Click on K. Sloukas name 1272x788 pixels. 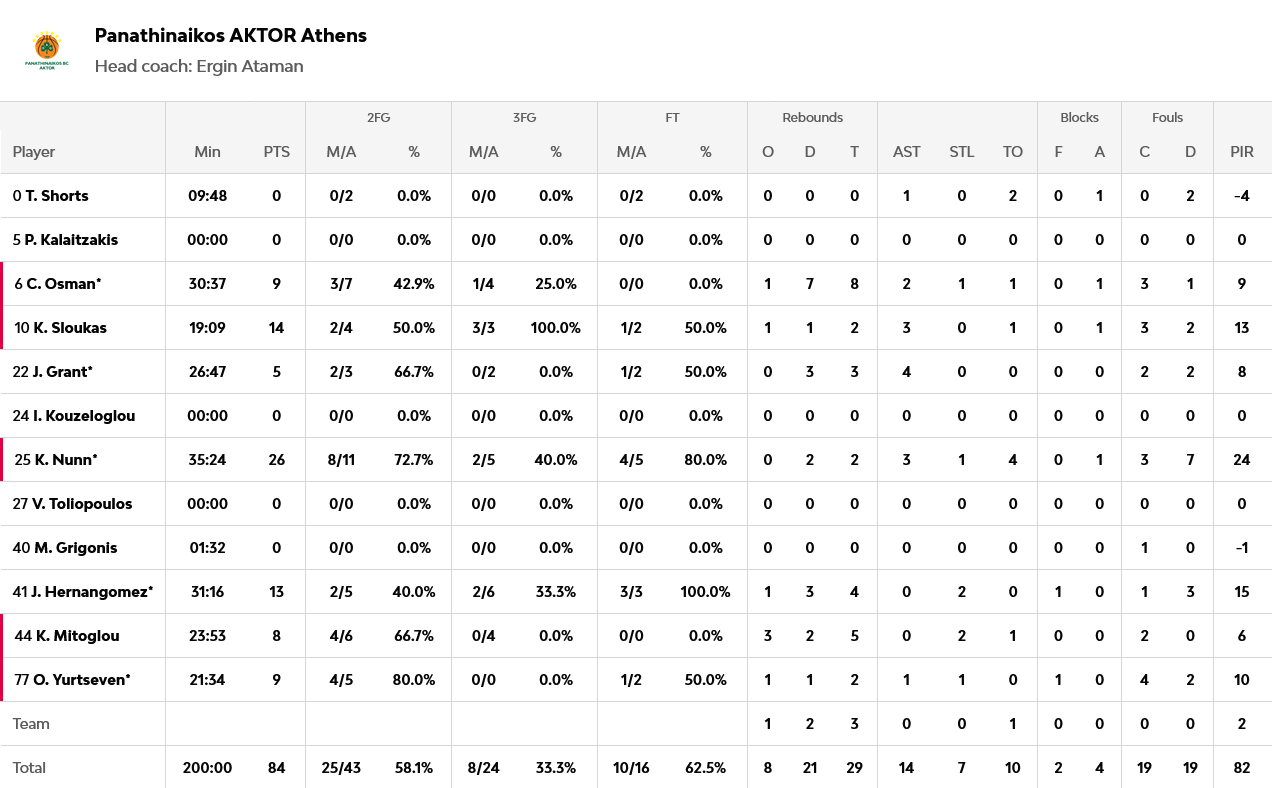click(68, 328)
